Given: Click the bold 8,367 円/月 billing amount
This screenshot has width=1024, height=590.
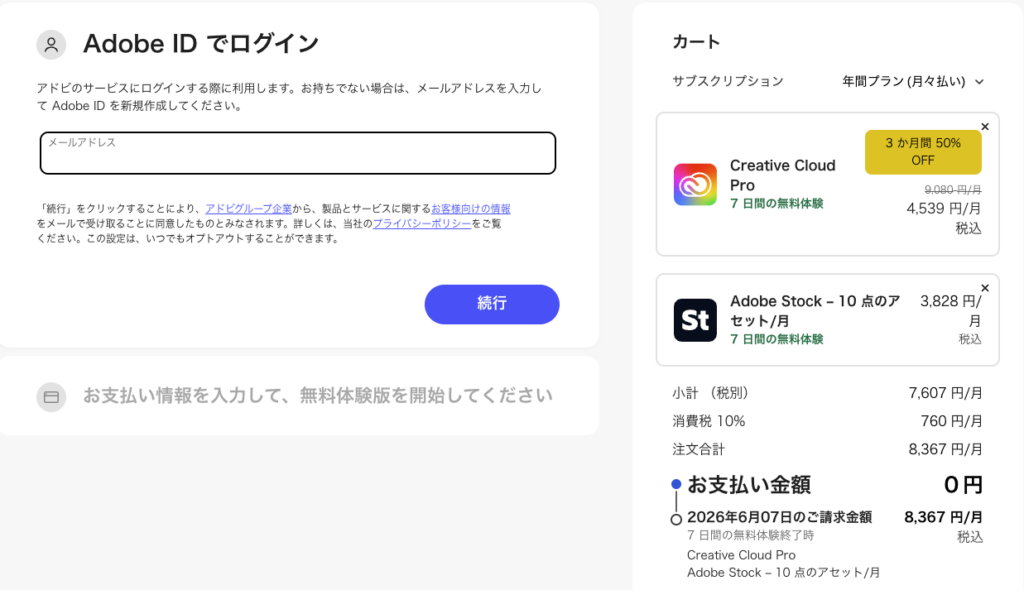Looking at the screenshot, I should tap(943, 517).
